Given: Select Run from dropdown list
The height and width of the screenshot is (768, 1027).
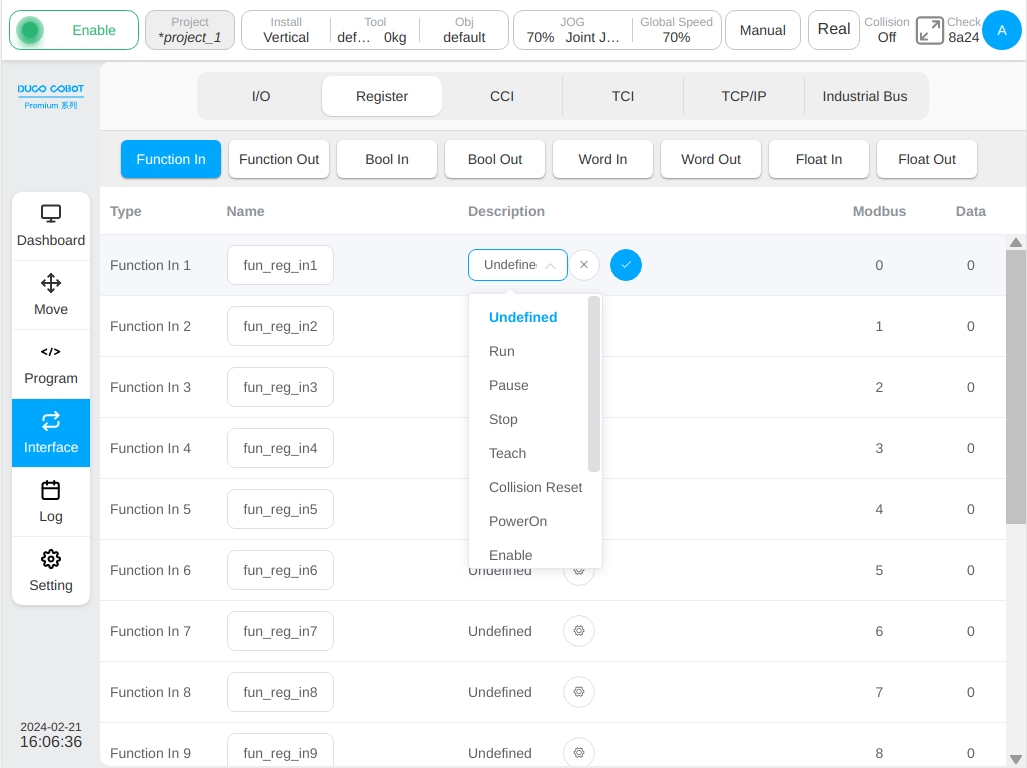Looking at the screenshot, I should pyautogui.click(x=502, y=351).
